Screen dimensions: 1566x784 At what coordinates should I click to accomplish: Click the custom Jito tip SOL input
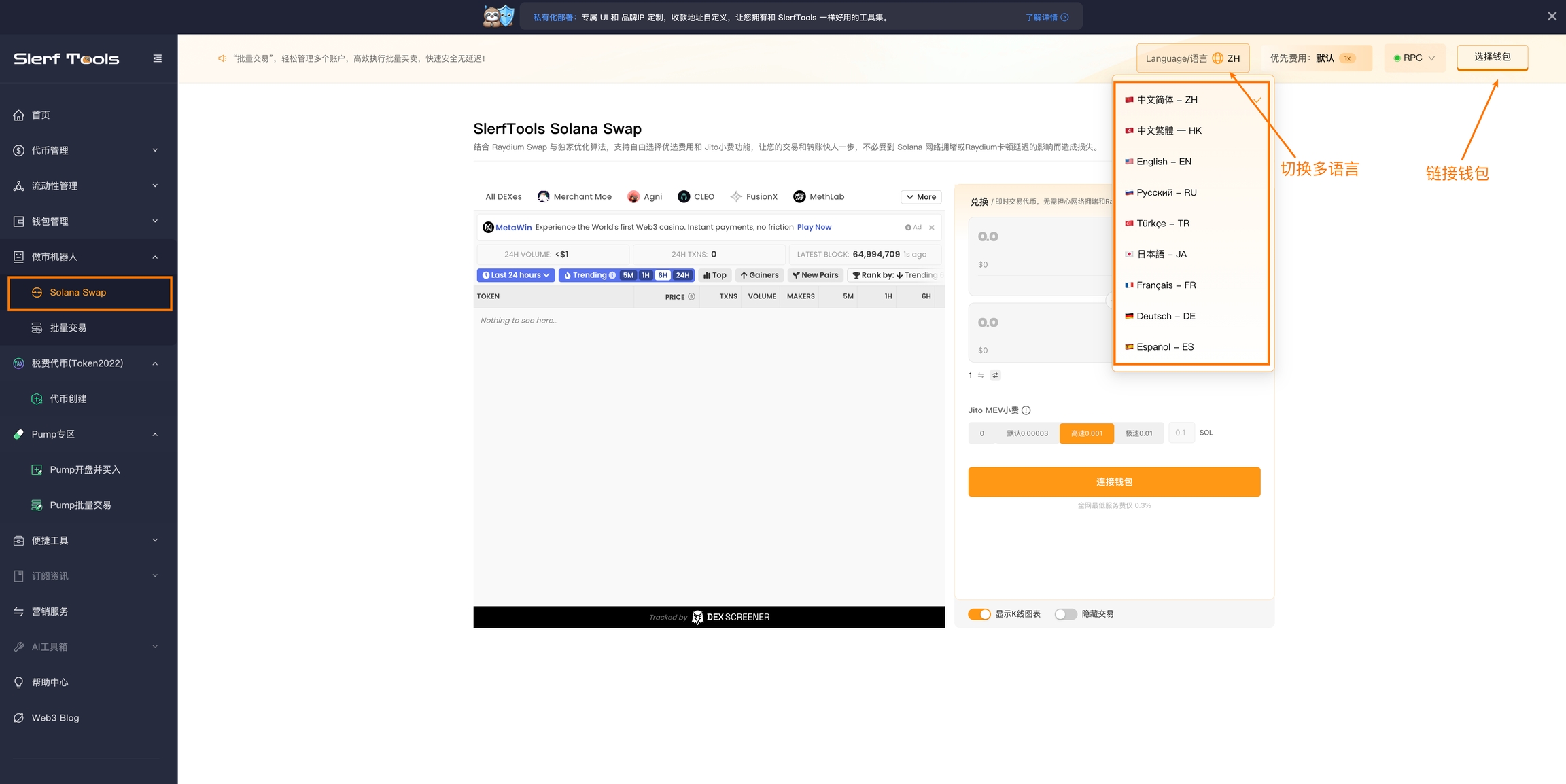[x=1181, y=433]
